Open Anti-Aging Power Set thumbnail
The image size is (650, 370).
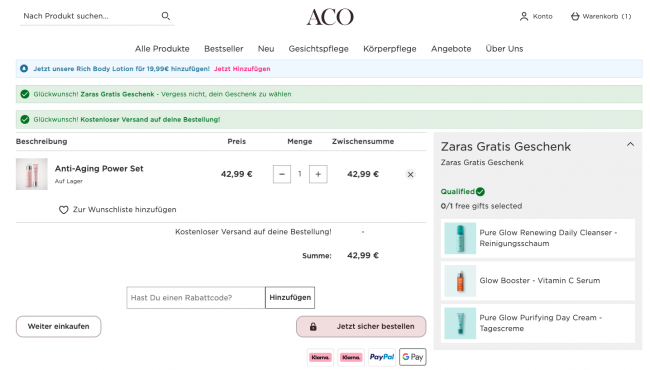(x=32, y=174)
